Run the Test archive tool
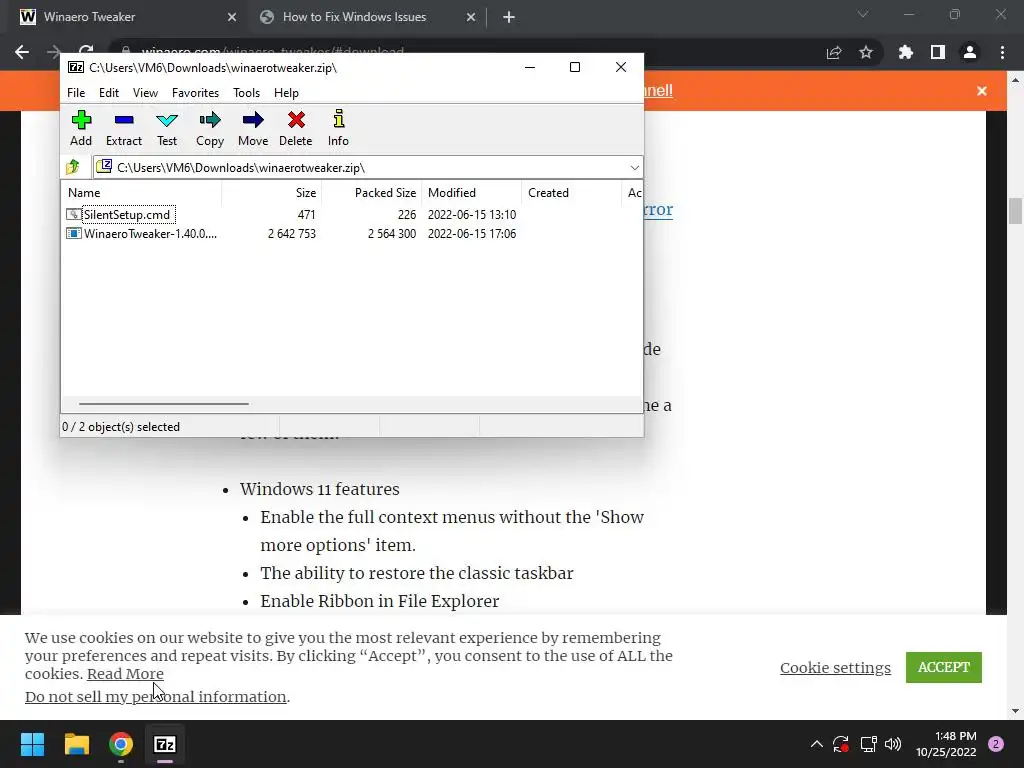Screen dimensions: 1024x768 coord(167,128)
